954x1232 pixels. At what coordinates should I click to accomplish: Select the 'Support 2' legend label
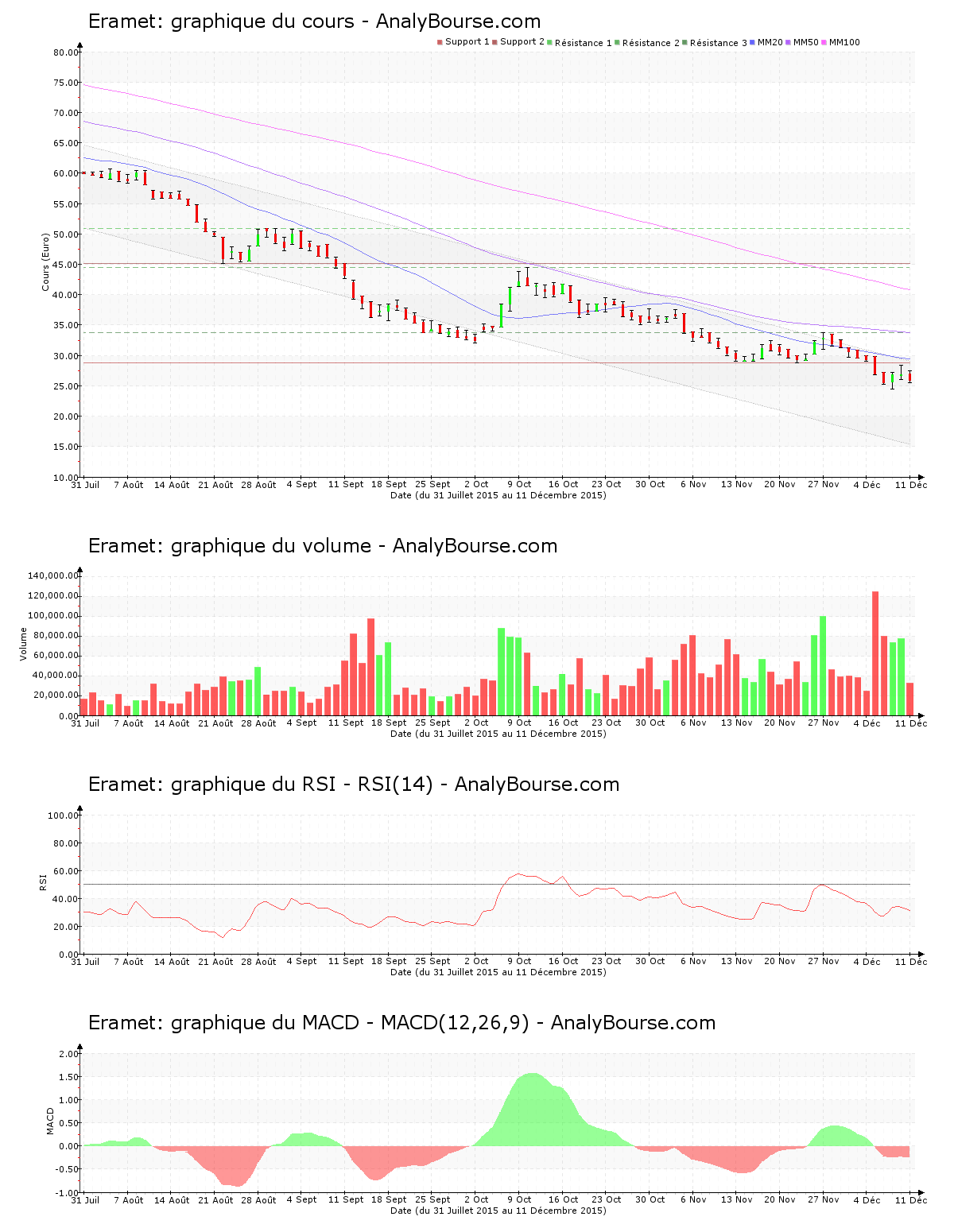click(522, 42)
